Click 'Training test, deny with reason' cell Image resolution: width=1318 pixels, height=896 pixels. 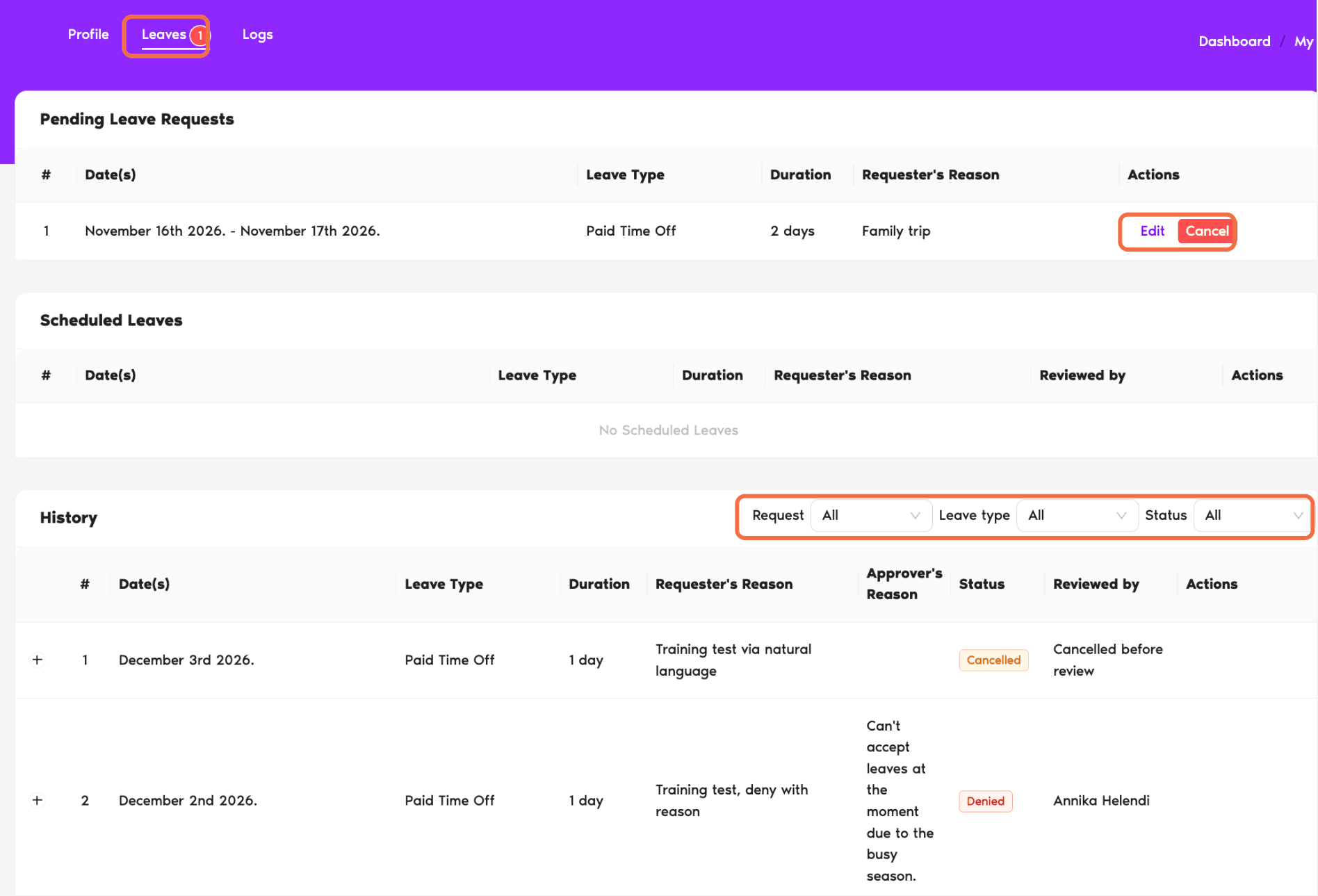click(x=731, y=800)
